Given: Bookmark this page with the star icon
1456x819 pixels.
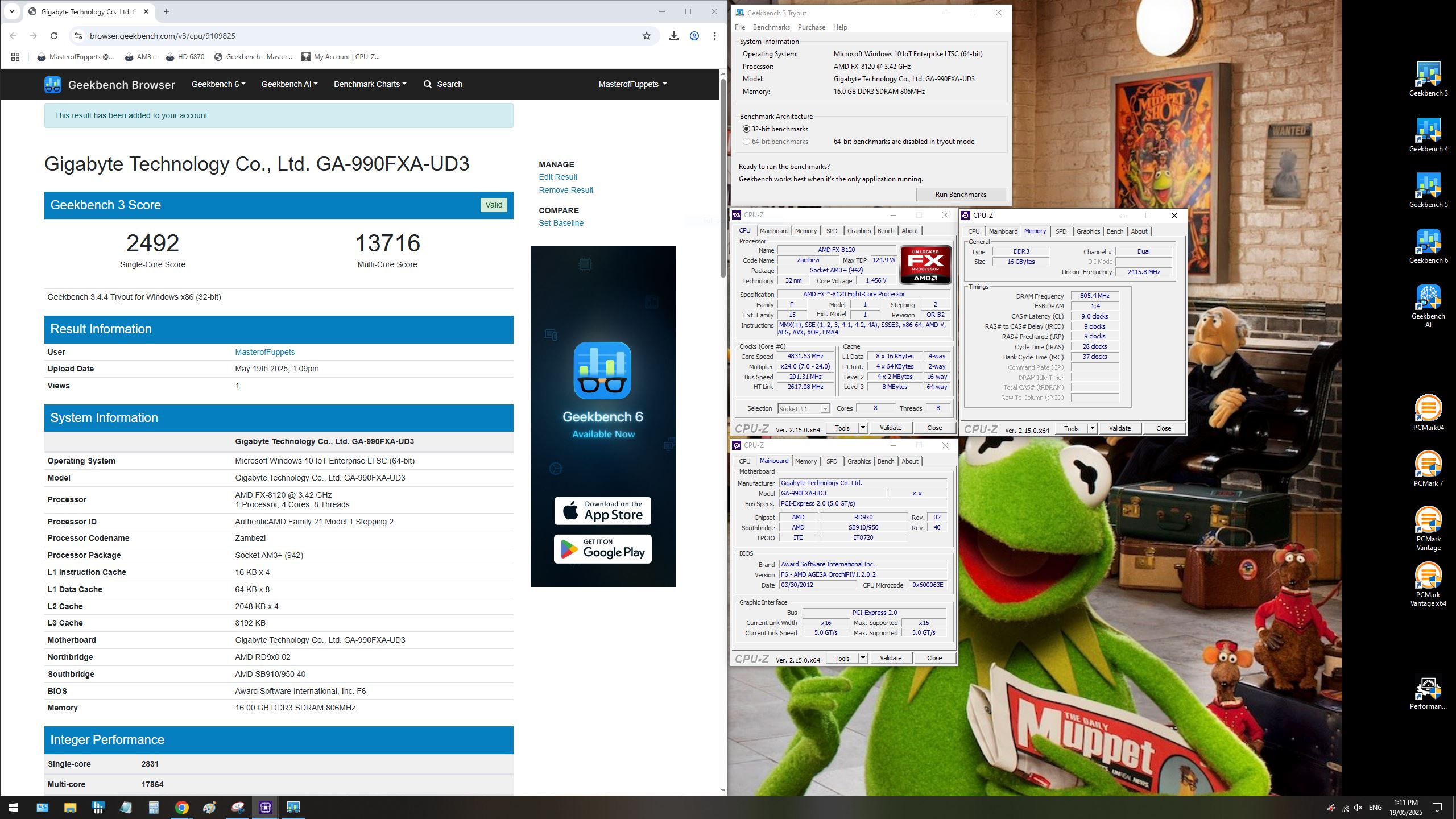Looking at the screenshot, I should [647, 36].
